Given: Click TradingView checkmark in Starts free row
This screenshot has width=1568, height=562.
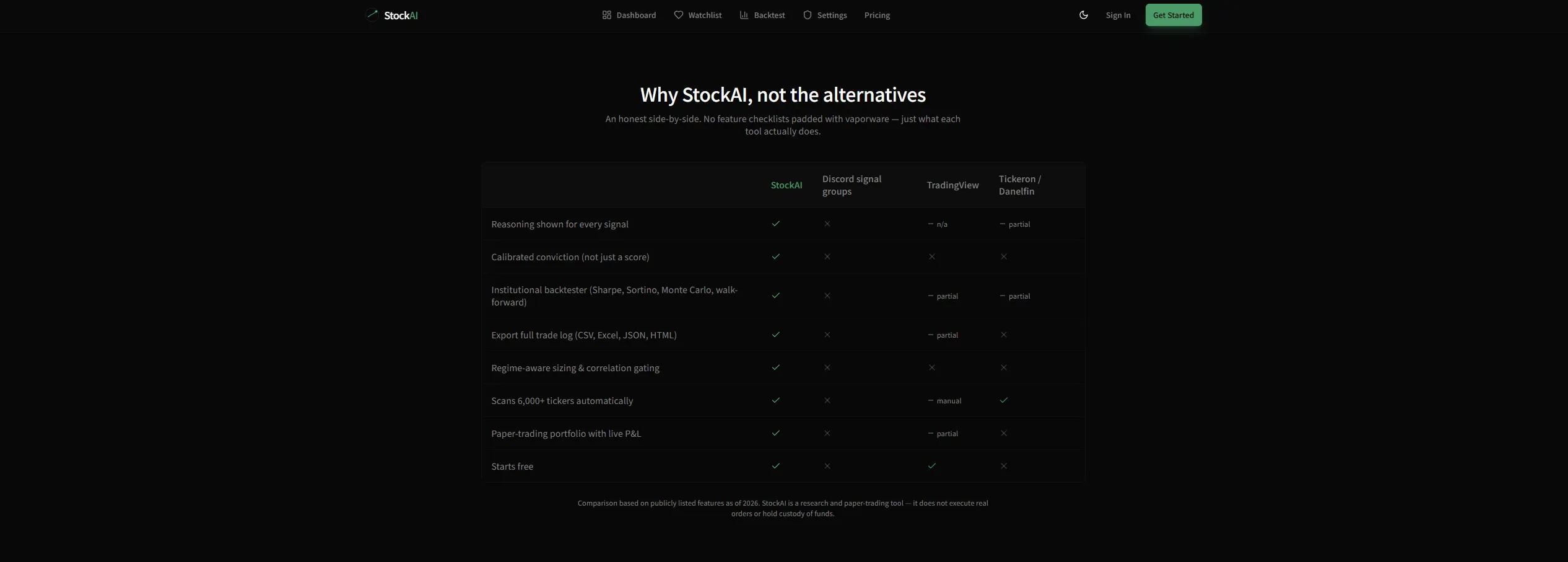Looking at the screenshot, I should 932,466.
